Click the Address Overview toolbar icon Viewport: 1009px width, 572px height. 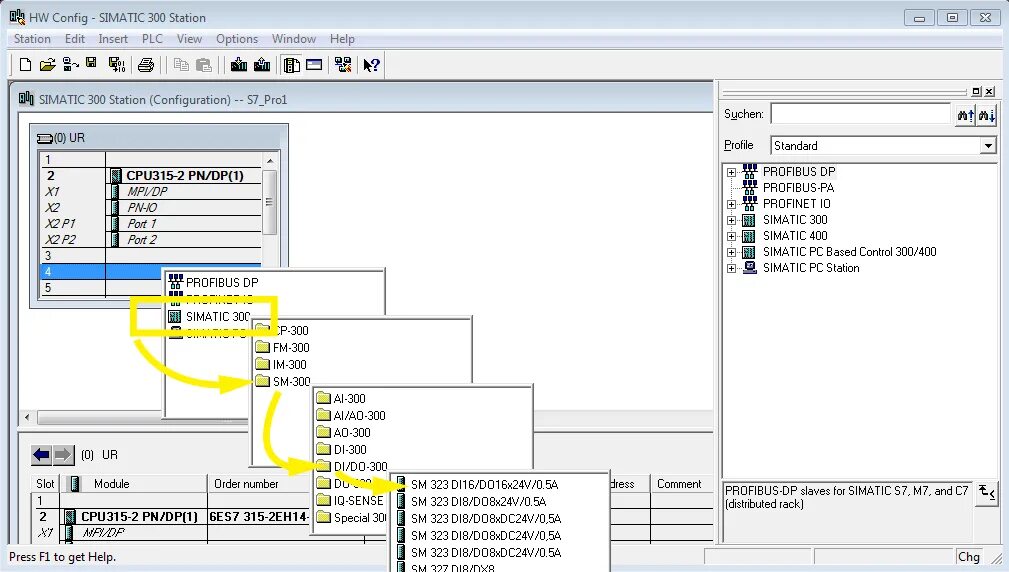(314, 65)
